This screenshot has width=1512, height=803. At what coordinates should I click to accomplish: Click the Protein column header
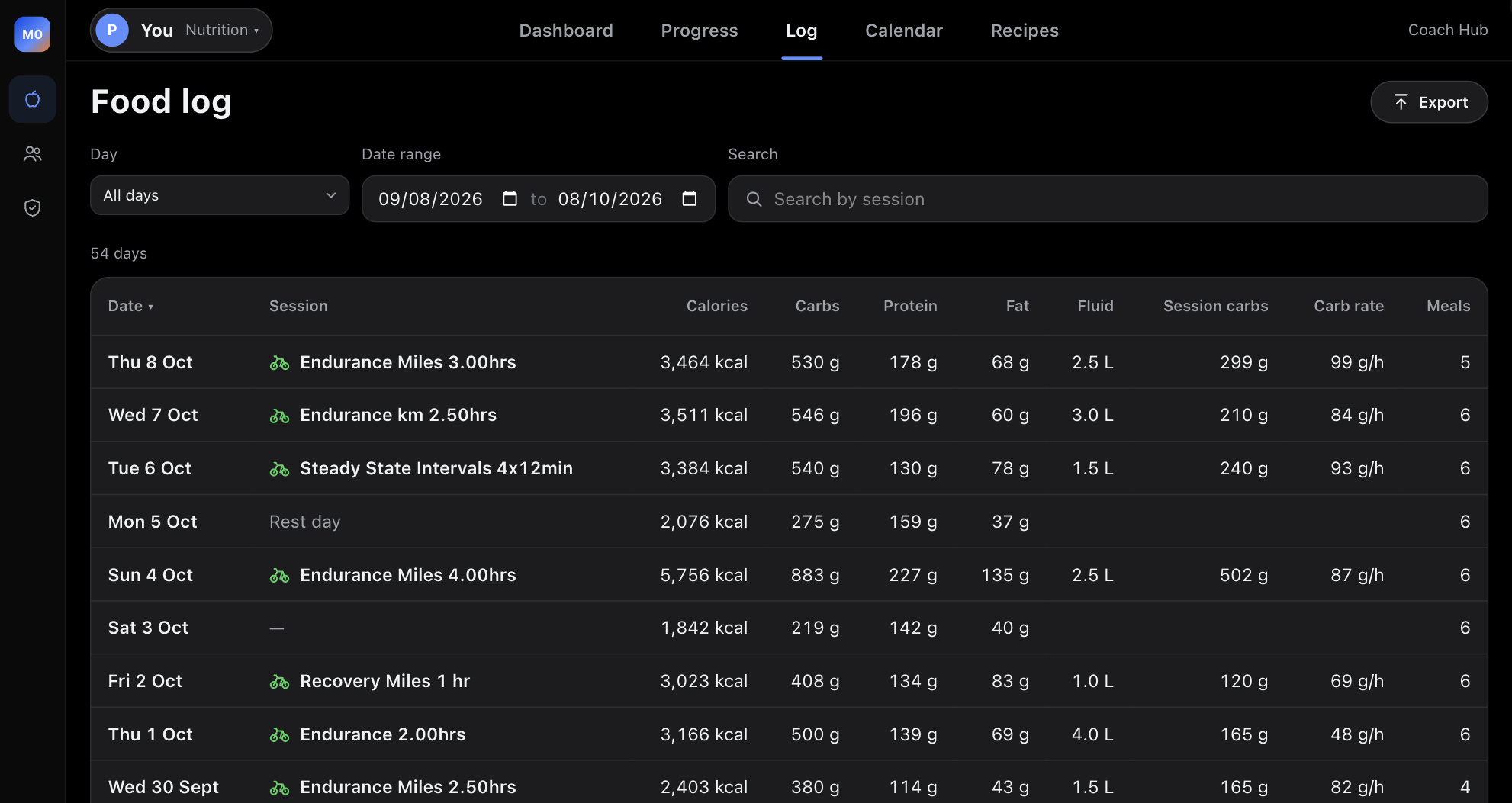click(x=910, y=306)
